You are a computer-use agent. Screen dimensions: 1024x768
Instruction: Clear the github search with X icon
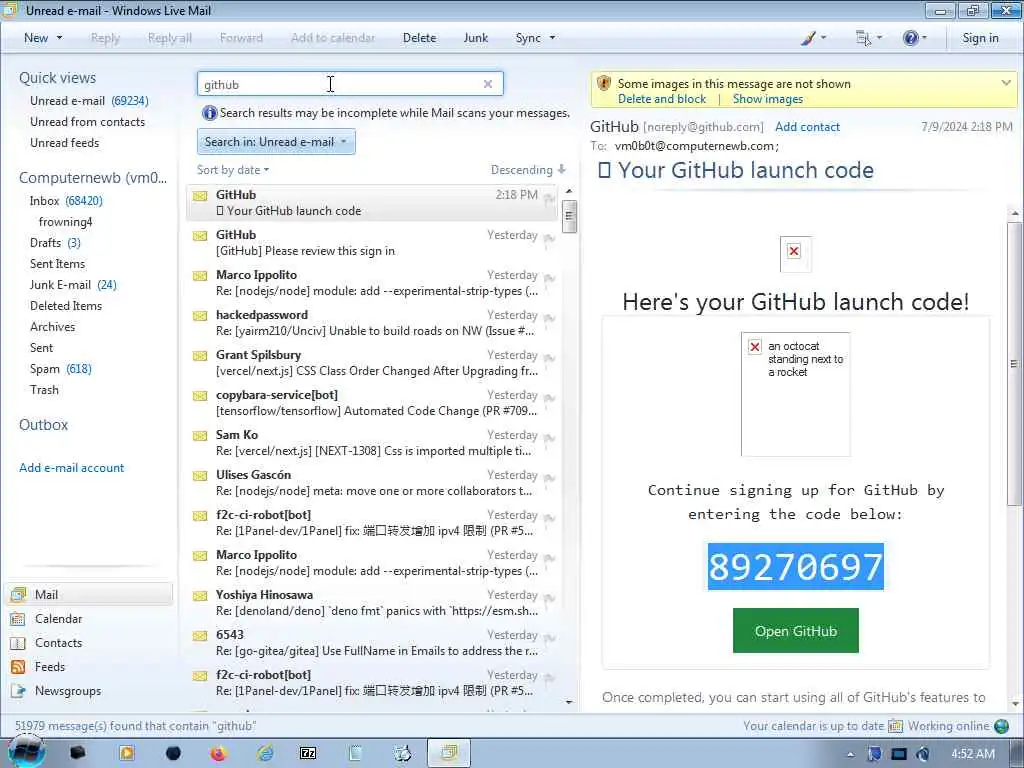point(487,84)
